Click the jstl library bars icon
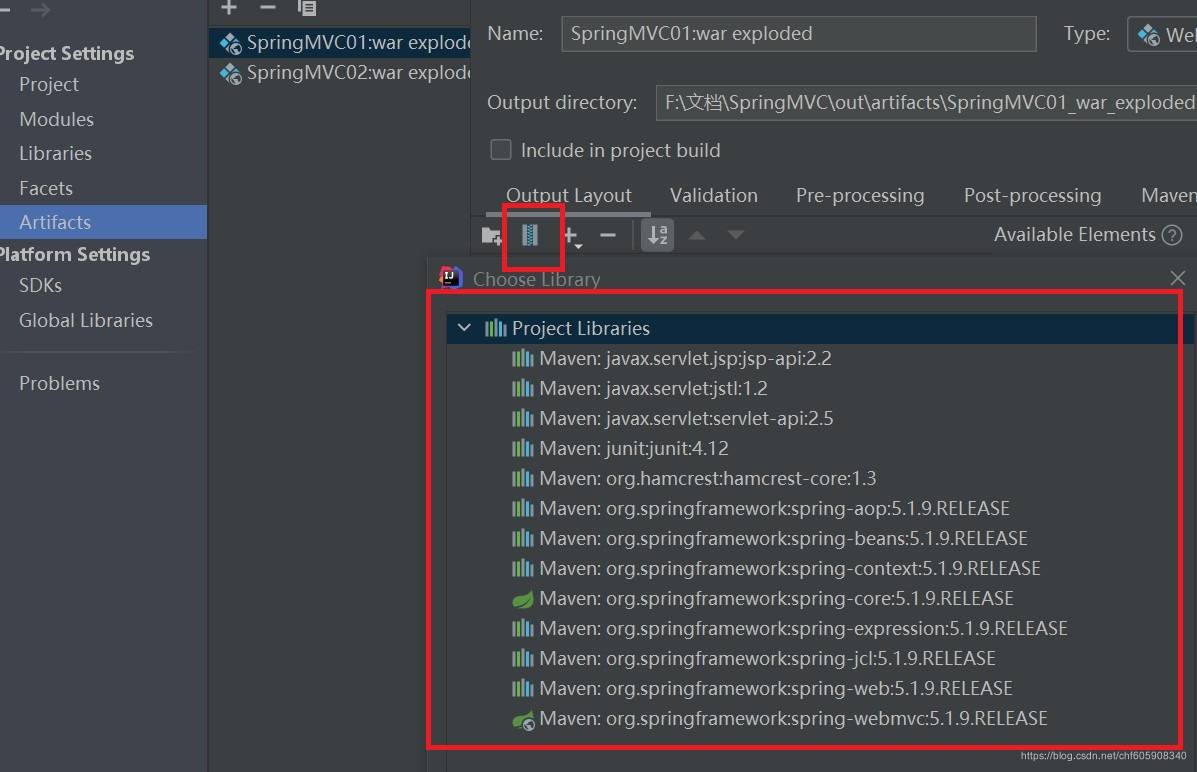The height and width of the screenshot is (772, 1197). tap(523, 388)
